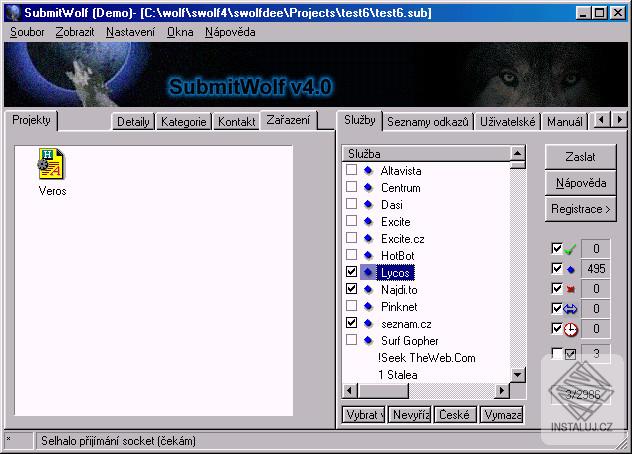Viewport: 632px width, 454px height.
Task: Click the blue diamond icon beside Altavista
Action: click(x=368, y=171)
